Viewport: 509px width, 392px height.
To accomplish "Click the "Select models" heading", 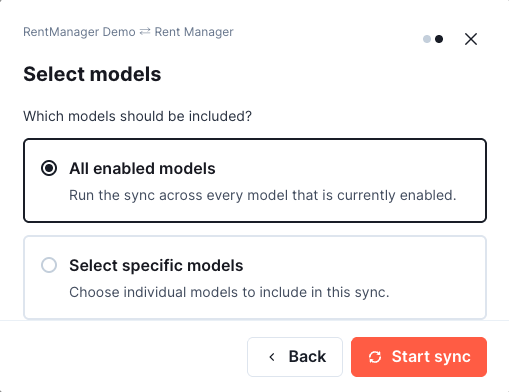I will 92,74.
